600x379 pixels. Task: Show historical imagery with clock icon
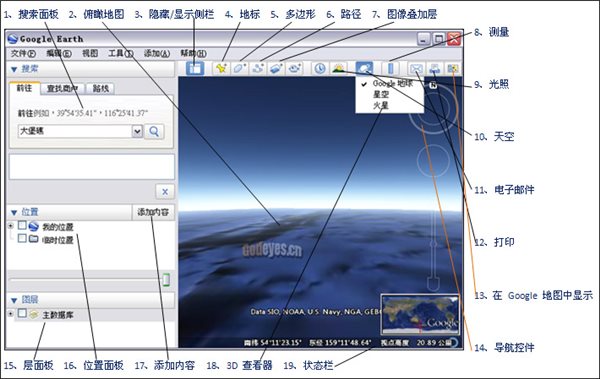pos(320,69)
